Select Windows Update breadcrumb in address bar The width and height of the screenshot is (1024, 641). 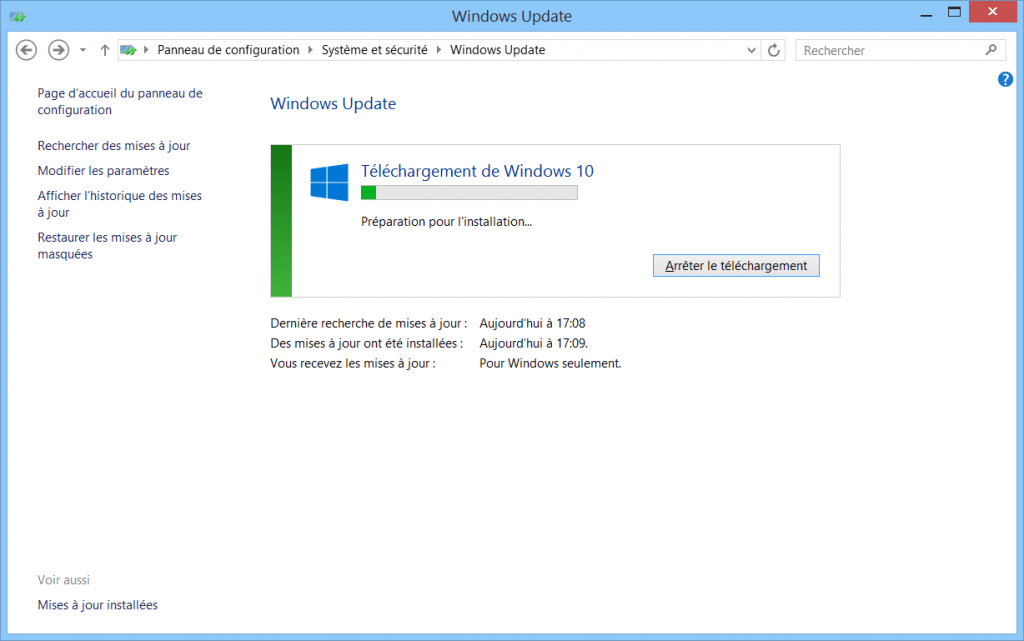click(x=498, y=50)
